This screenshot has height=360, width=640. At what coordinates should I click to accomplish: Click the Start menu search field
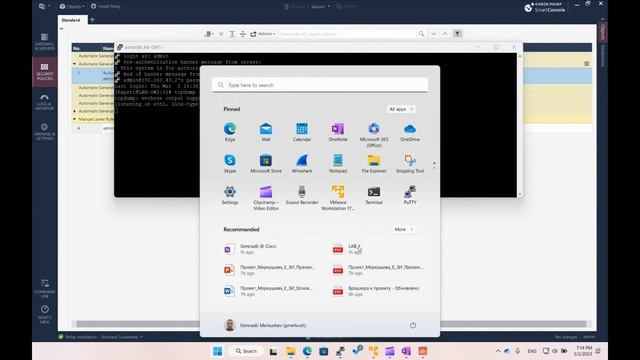pyautogui.click(x=320, y=85)
